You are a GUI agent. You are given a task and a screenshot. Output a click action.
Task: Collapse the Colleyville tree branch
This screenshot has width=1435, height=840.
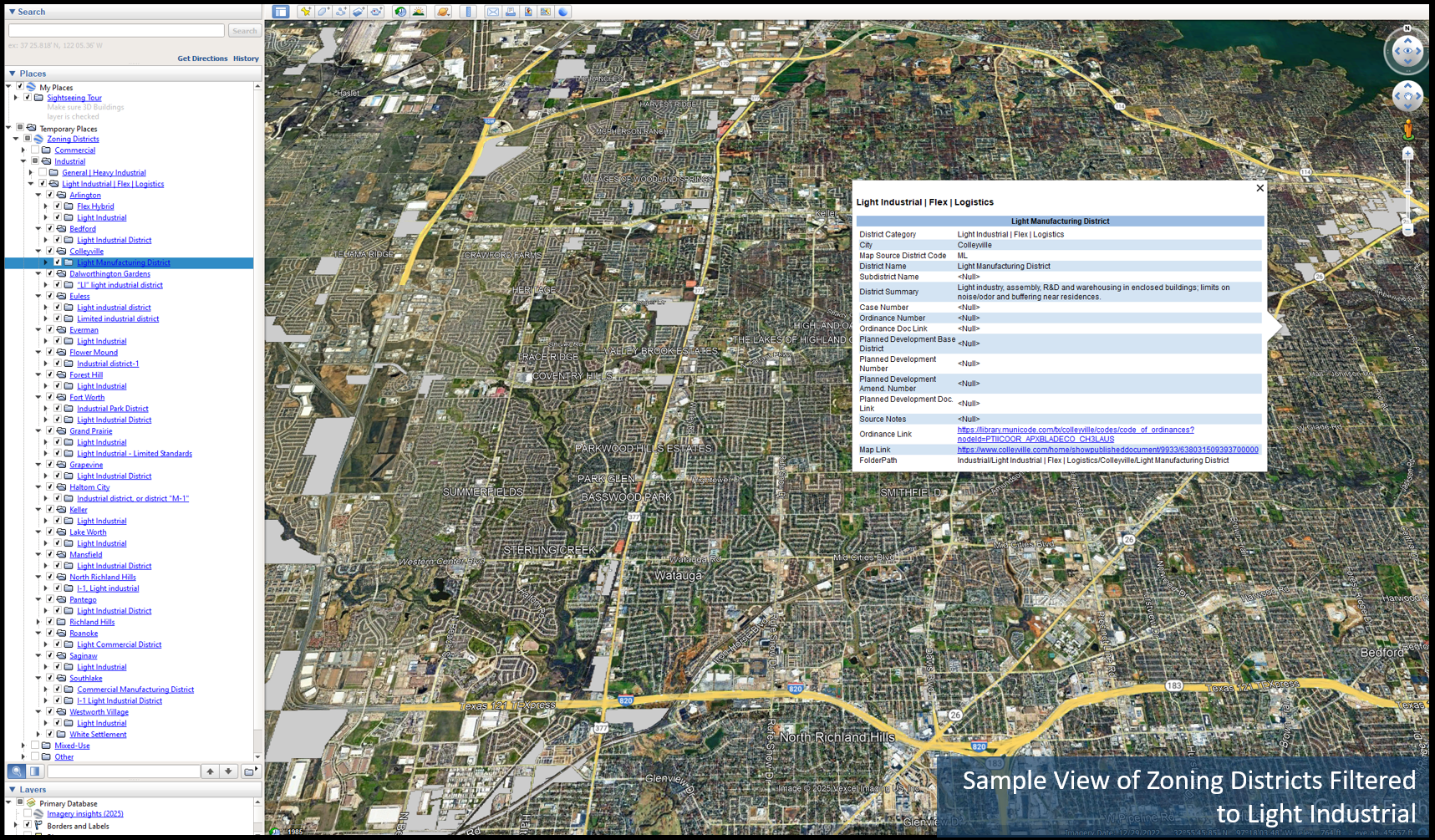point(38,251)
